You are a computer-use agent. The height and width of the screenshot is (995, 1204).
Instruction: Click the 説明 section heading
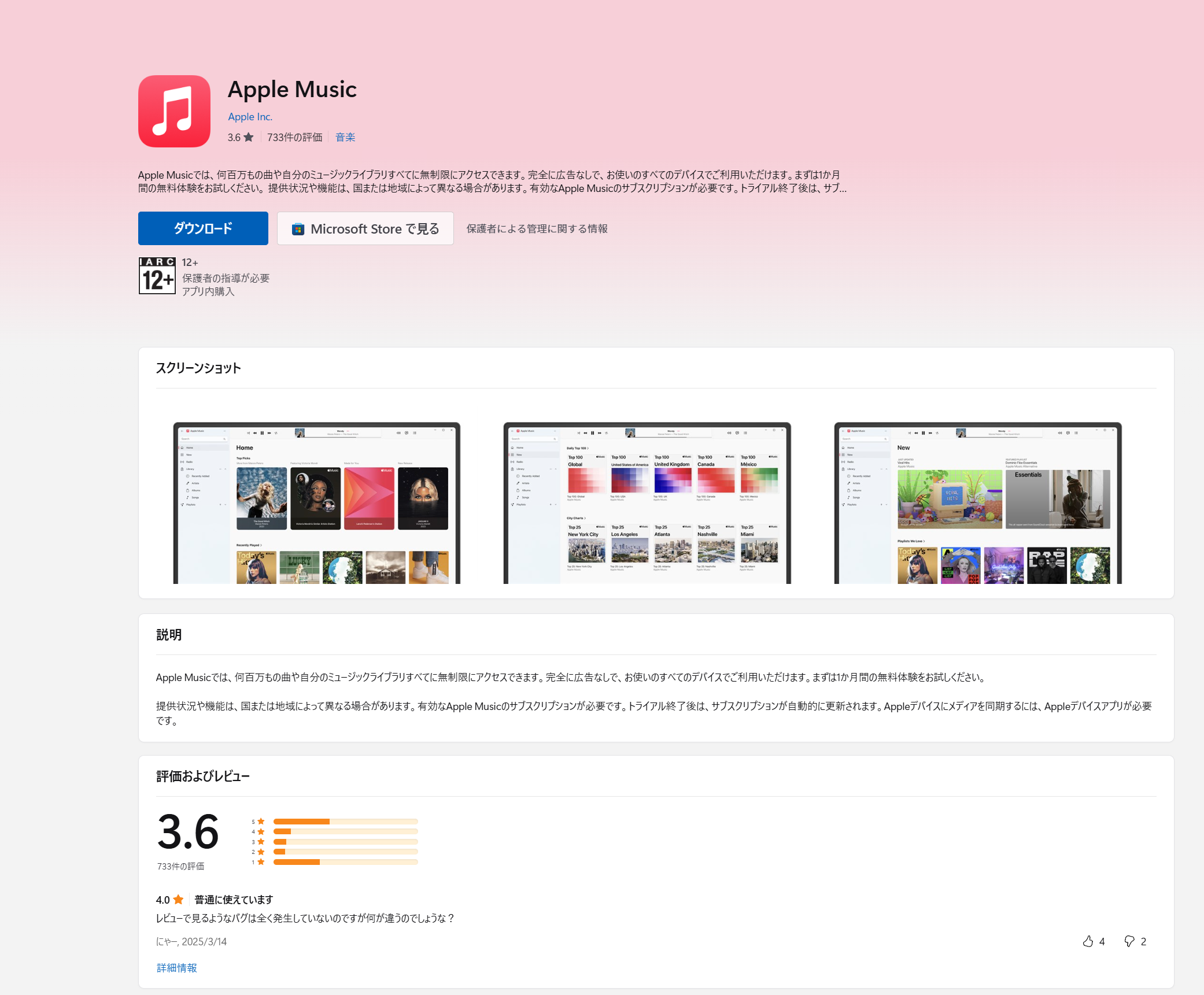(169, 635)
